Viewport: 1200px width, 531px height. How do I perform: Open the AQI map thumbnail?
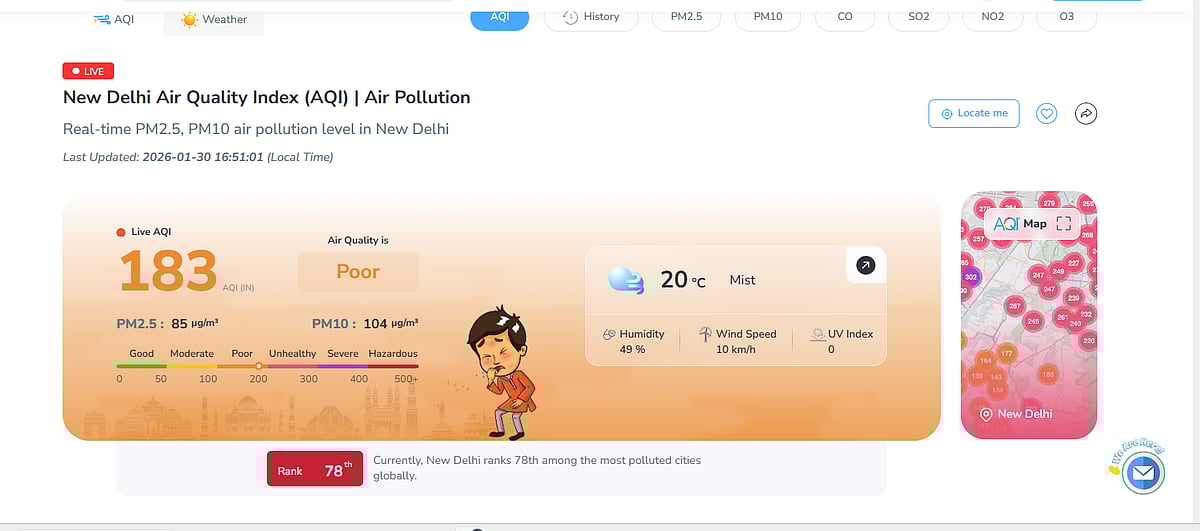click(1028, 320)
